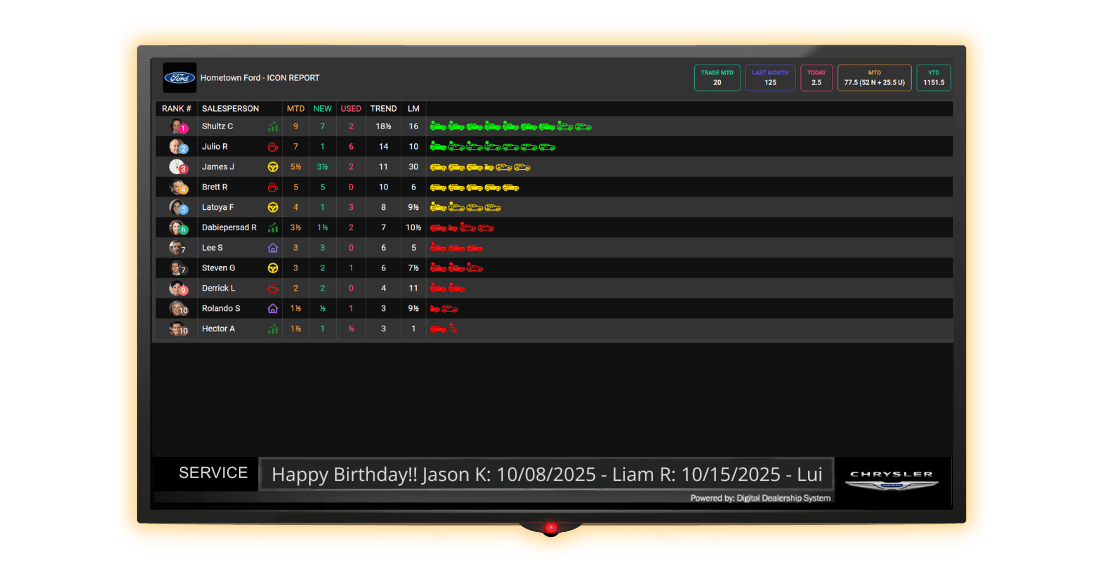
Task: Click the purple house icon beside Rolando S
Action: 272,308
